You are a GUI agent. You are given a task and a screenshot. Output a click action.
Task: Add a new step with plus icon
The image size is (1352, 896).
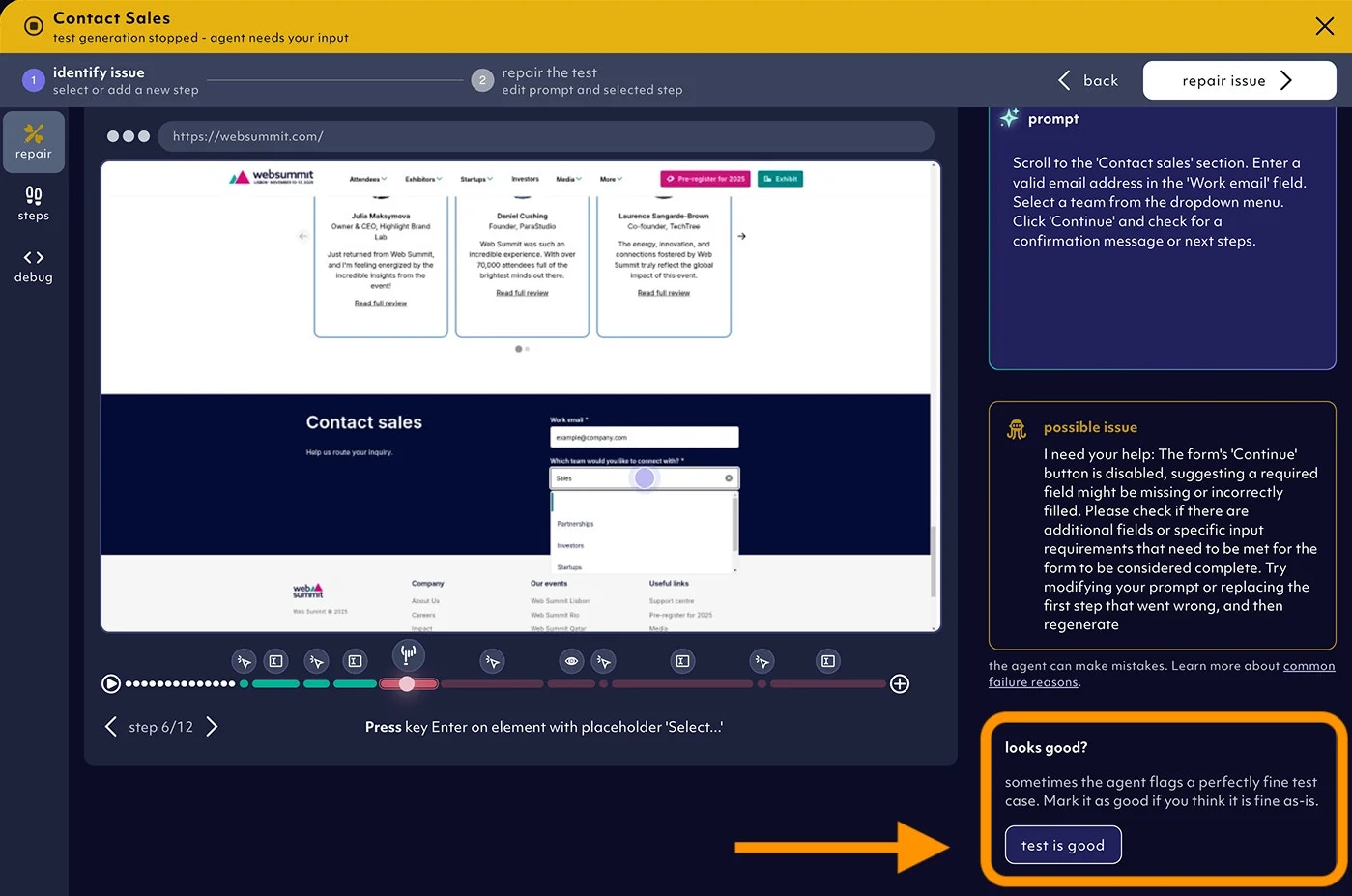pyautogui.click(x=900, y=684)
